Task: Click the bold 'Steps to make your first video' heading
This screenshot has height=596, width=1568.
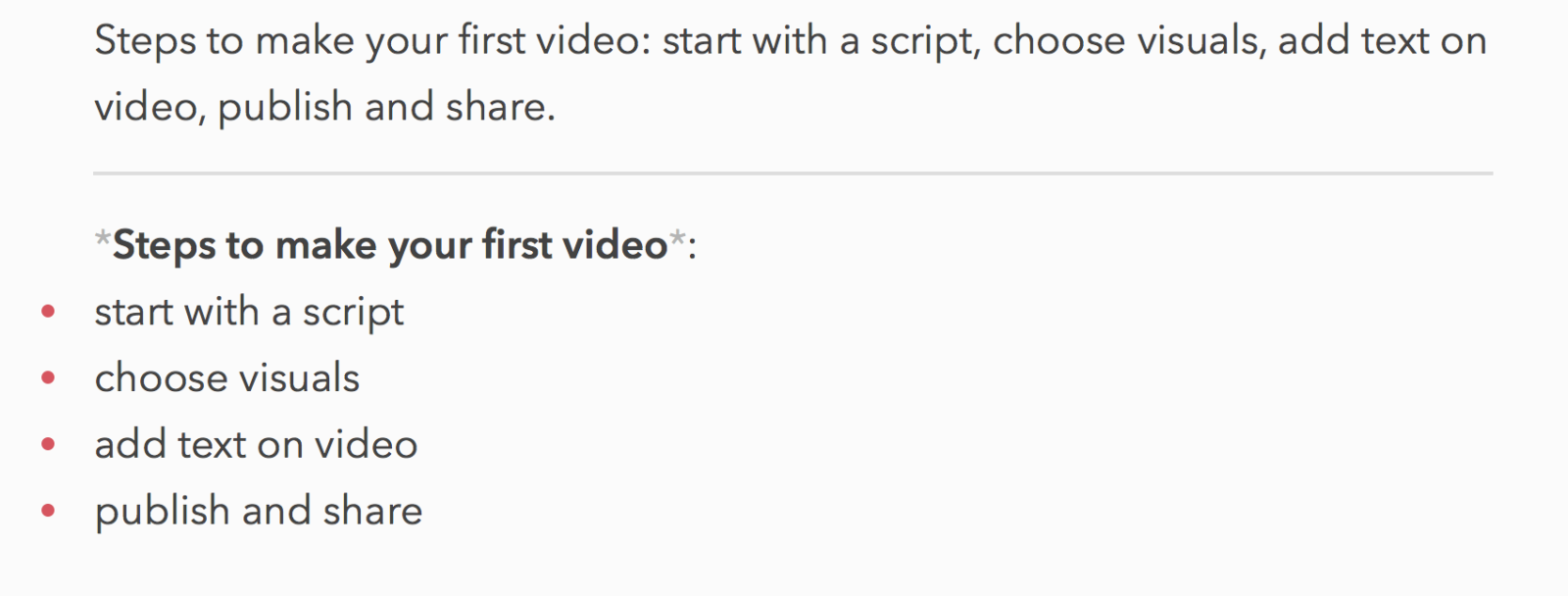Action: [x=390, y=245]
